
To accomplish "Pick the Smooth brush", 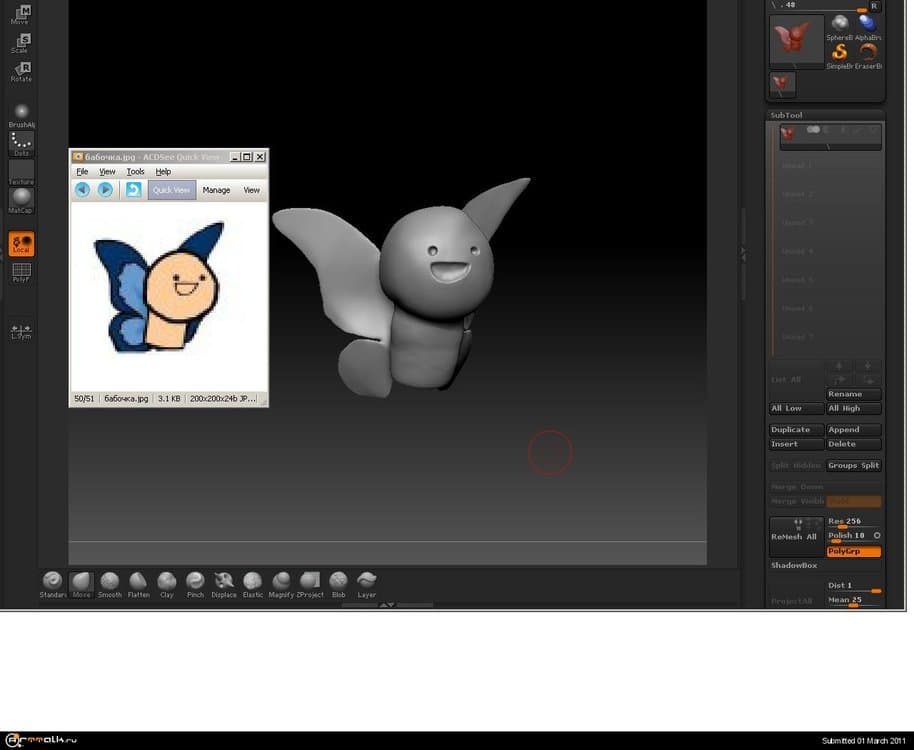I will (x=110, y=581).
